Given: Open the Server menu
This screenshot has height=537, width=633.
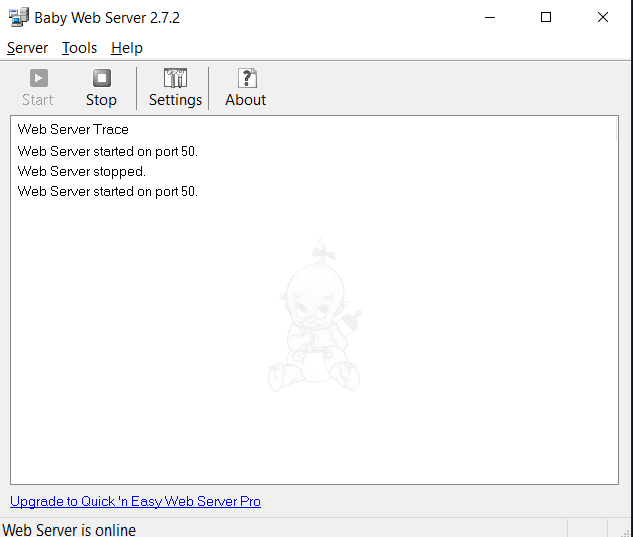Looking at the screenshot, I should coord(27,48).
